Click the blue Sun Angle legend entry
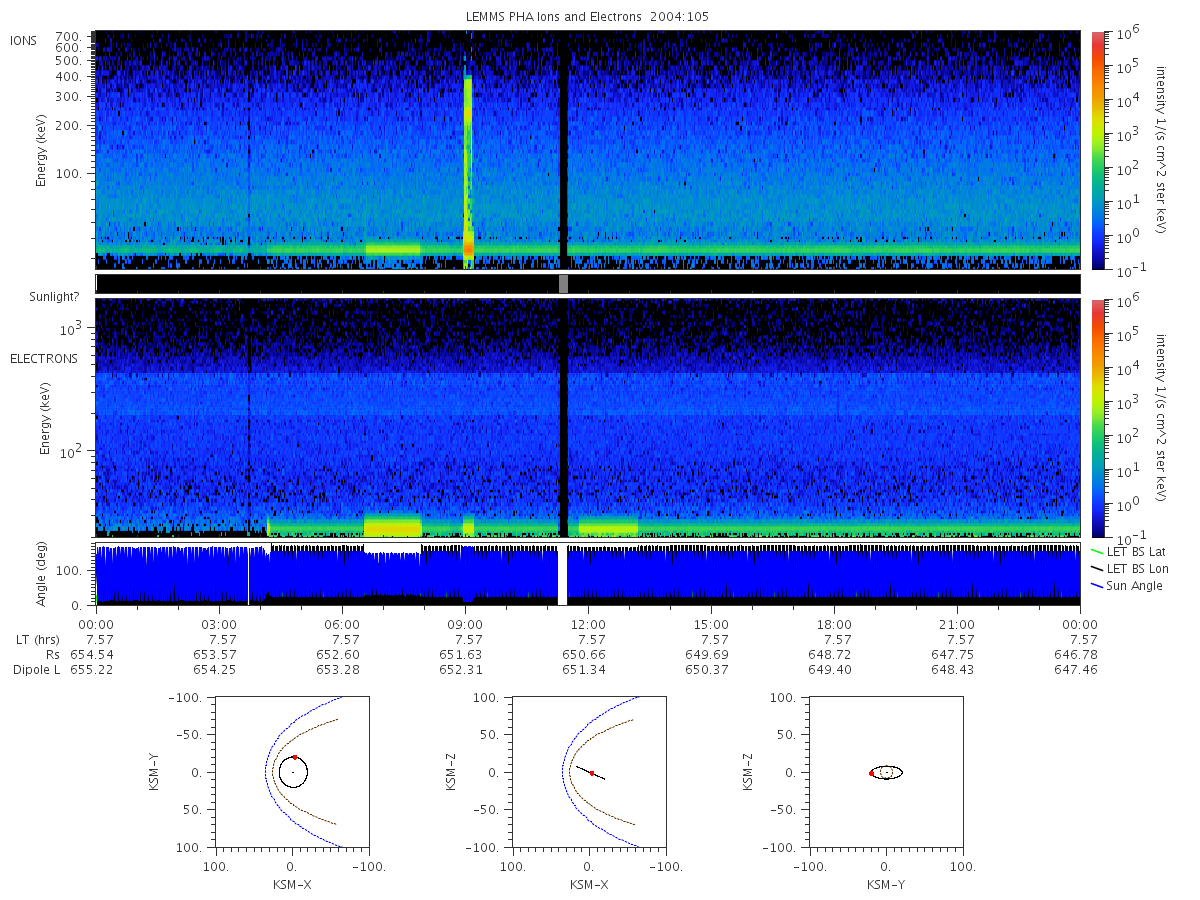 [x=1128, y=585]
